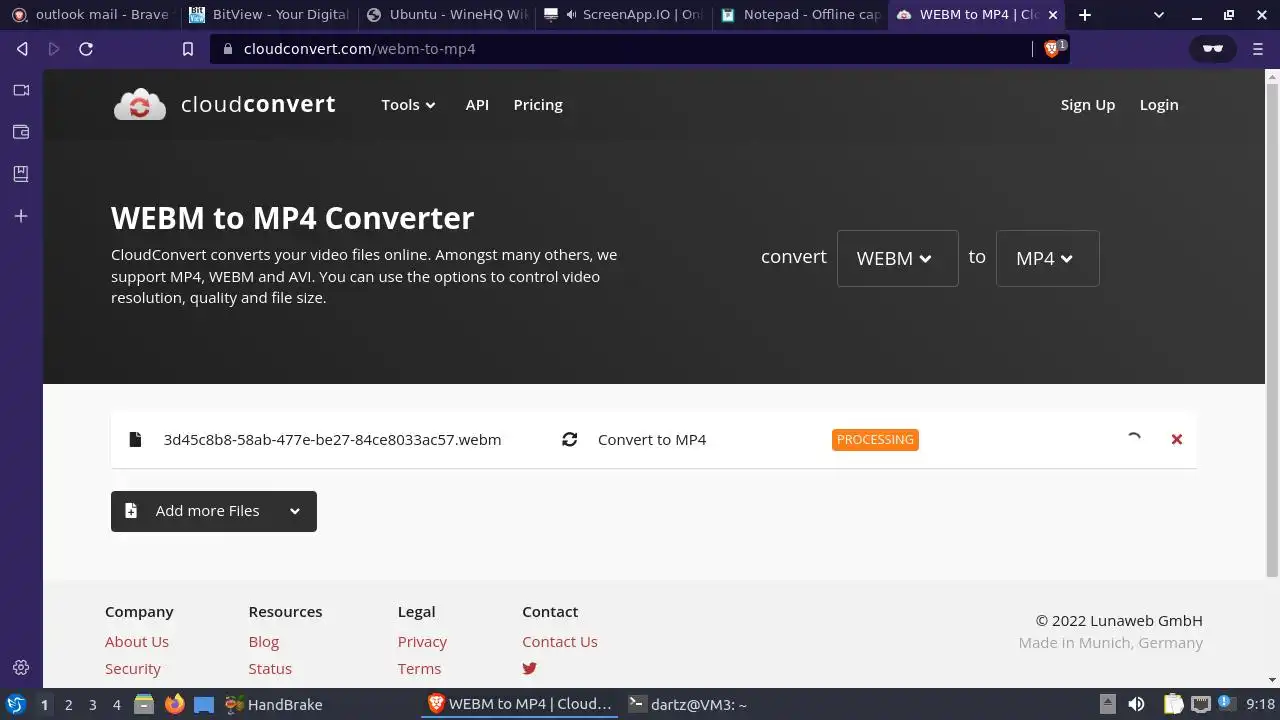Expand the Add more Files arrow

[x=295, y=511]
